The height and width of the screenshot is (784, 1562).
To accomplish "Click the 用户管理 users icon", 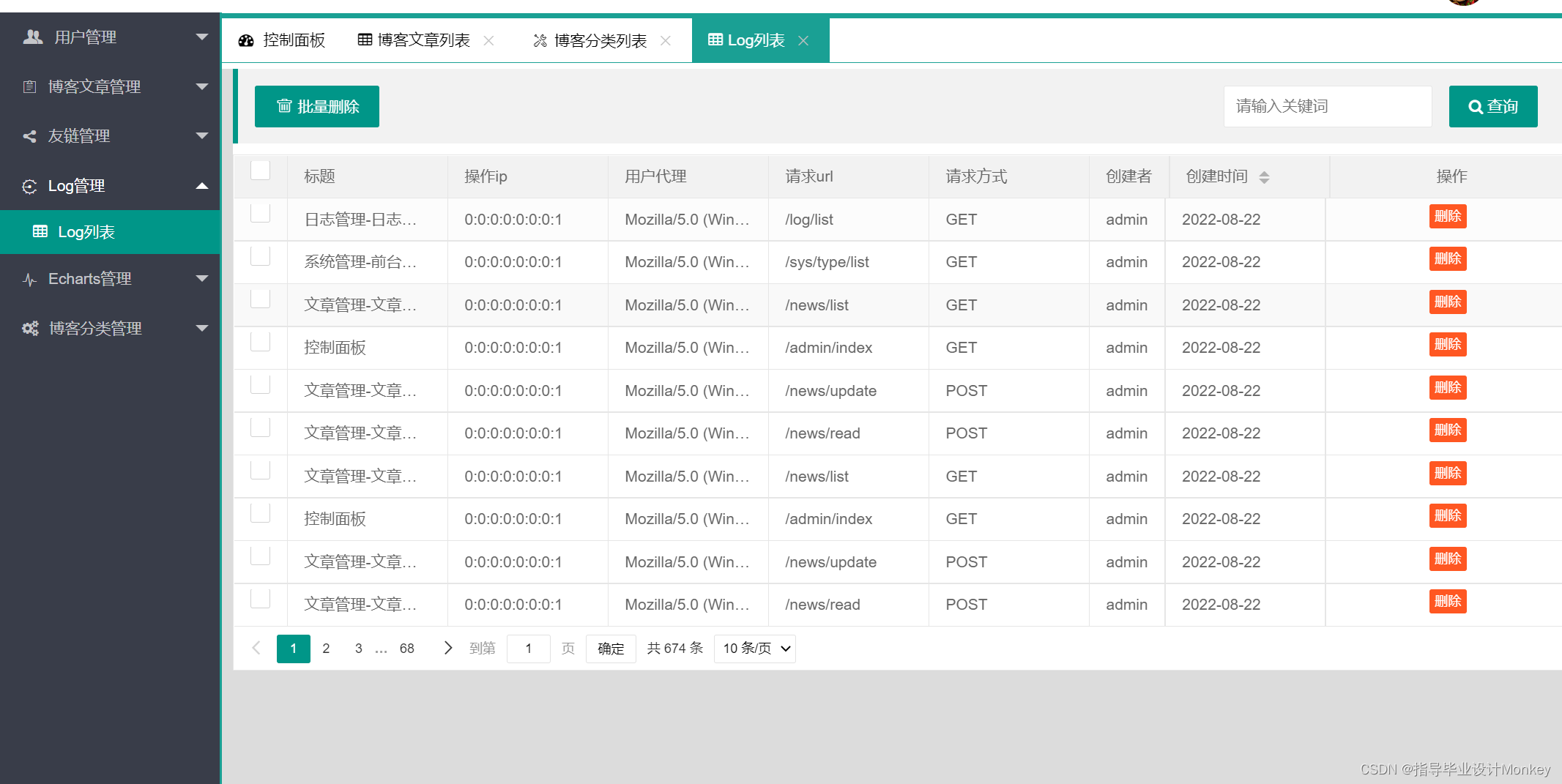I will [33, 37].
